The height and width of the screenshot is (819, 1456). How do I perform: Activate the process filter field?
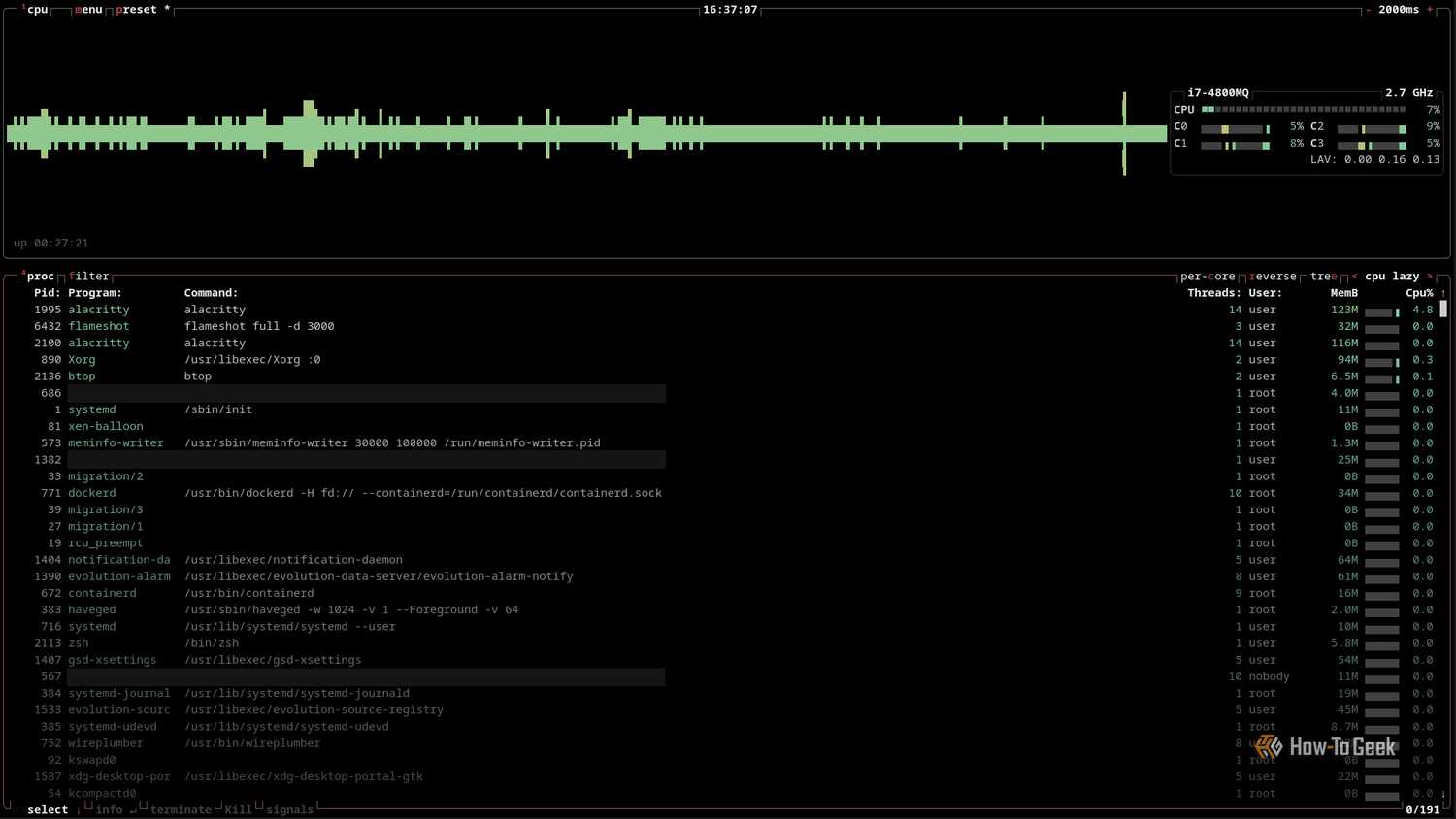(89, 277)
